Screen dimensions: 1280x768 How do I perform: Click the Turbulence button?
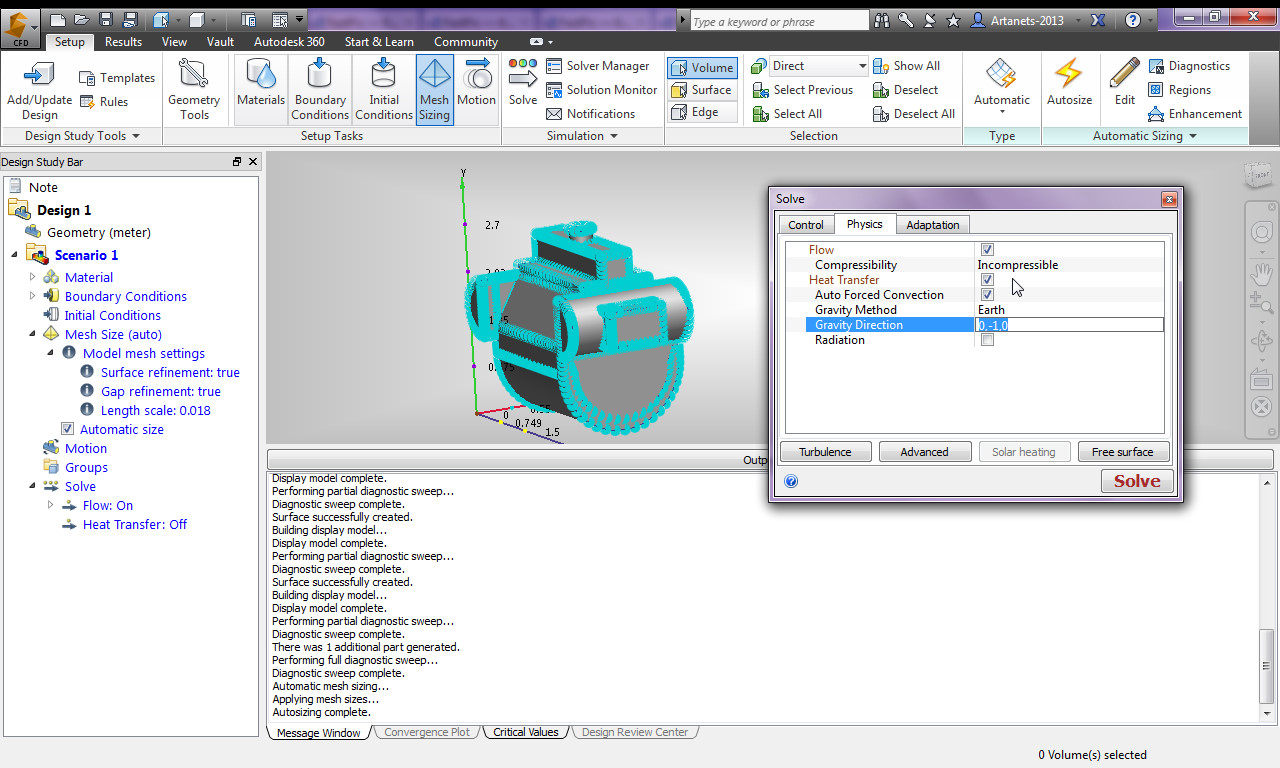[x=825, y=452]
